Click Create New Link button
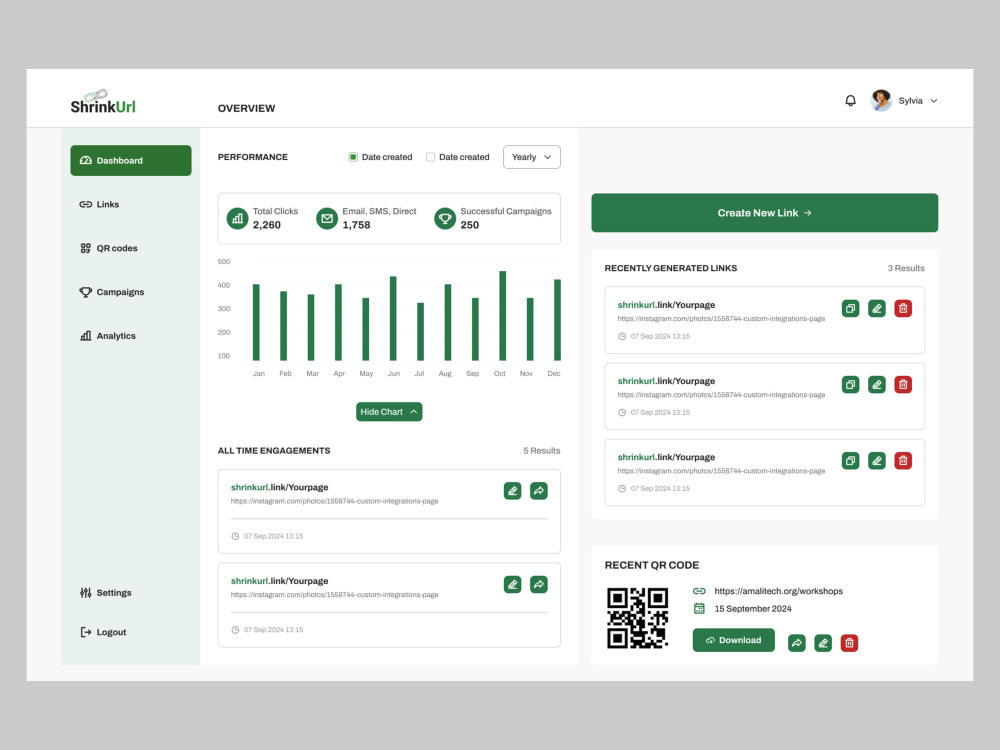The height and width of the screenshot is (750, 1000). point(764,213)
